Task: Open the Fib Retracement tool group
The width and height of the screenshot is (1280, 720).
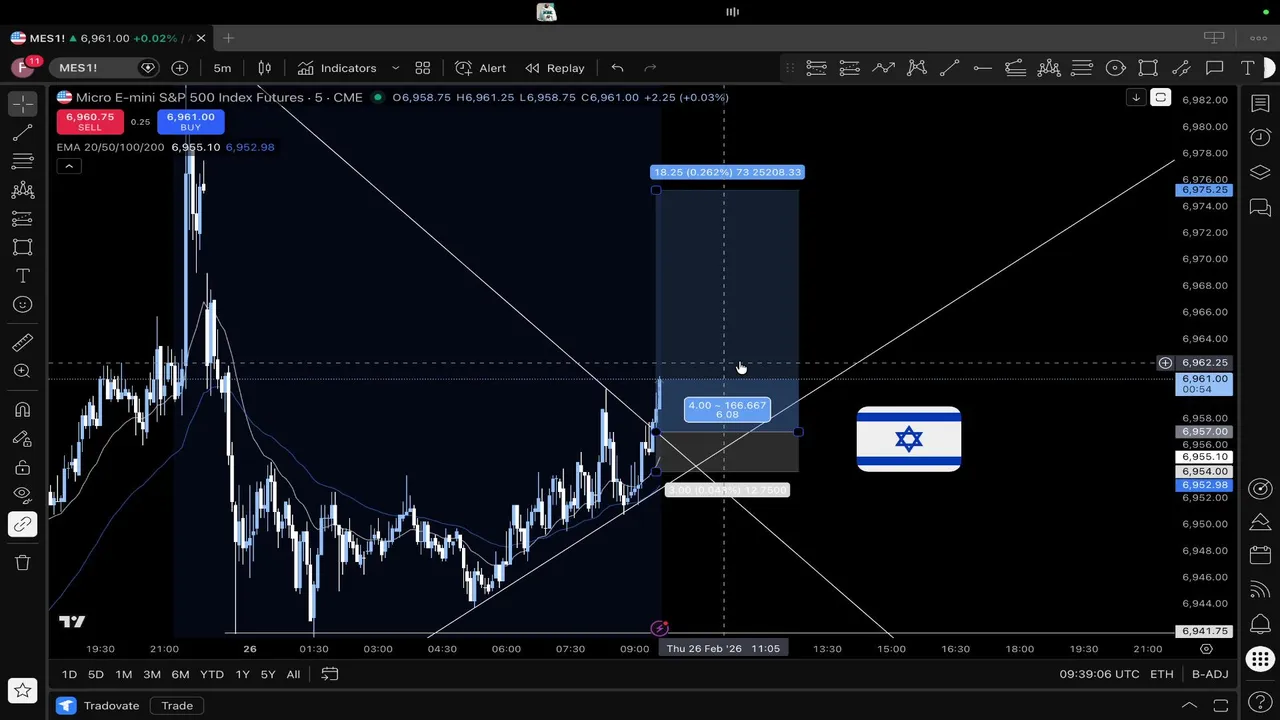Action: click(x=23, y=161)
